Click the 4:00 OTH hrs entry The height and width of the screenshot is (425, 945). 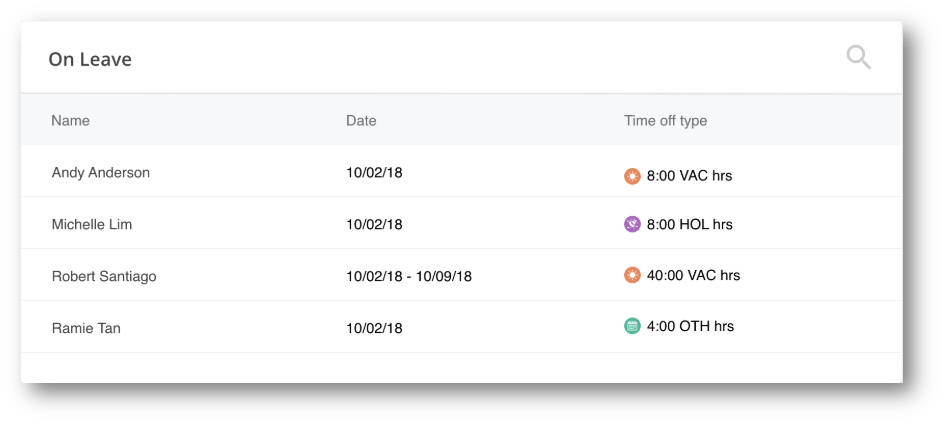(x=690, y=326)
